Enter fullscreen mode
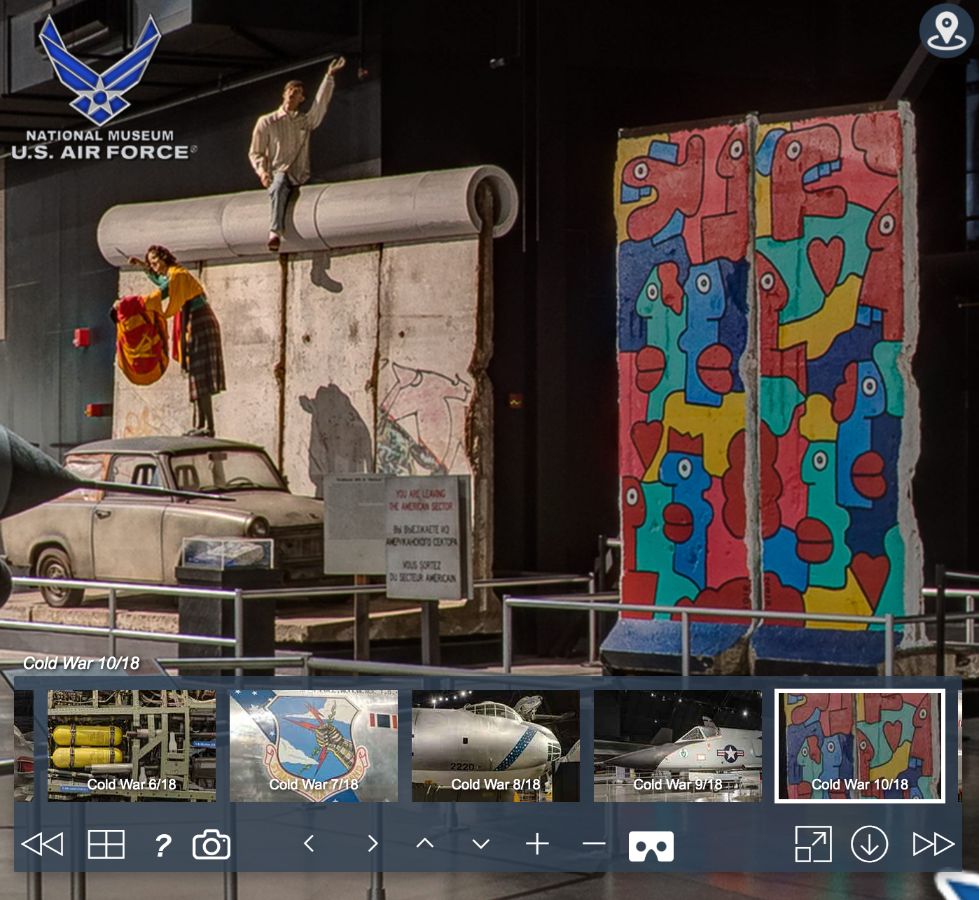Screen dimensions: 979x900 pyautogui.click(x=813, y=844)
